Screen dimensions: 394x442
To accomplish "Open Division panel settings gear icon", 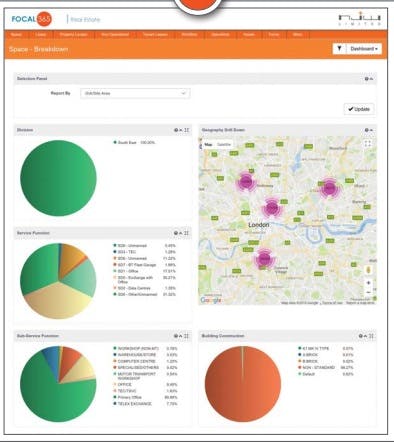I will [176, 130].
